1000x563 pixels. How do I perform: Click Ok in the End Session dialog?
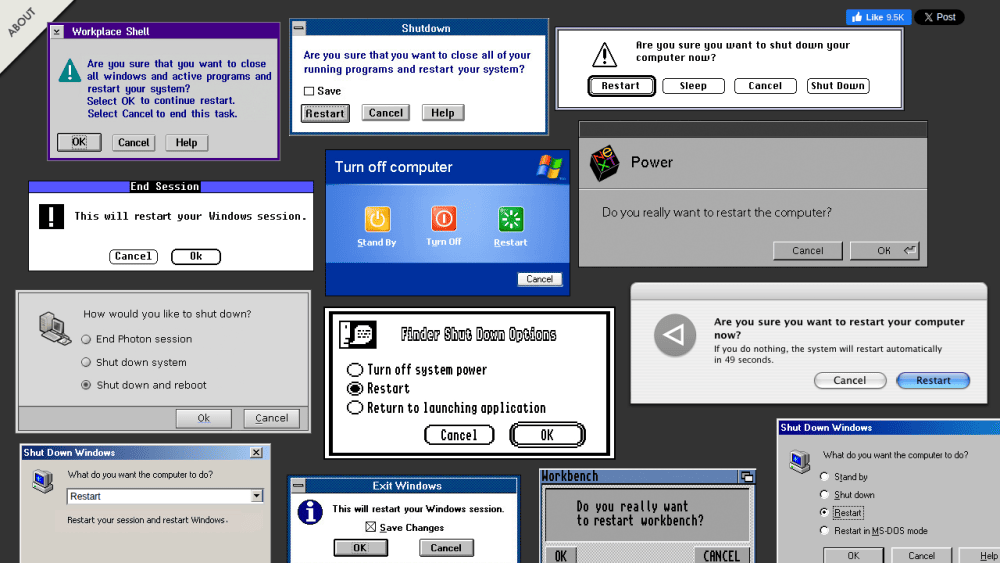click(196, 256)
